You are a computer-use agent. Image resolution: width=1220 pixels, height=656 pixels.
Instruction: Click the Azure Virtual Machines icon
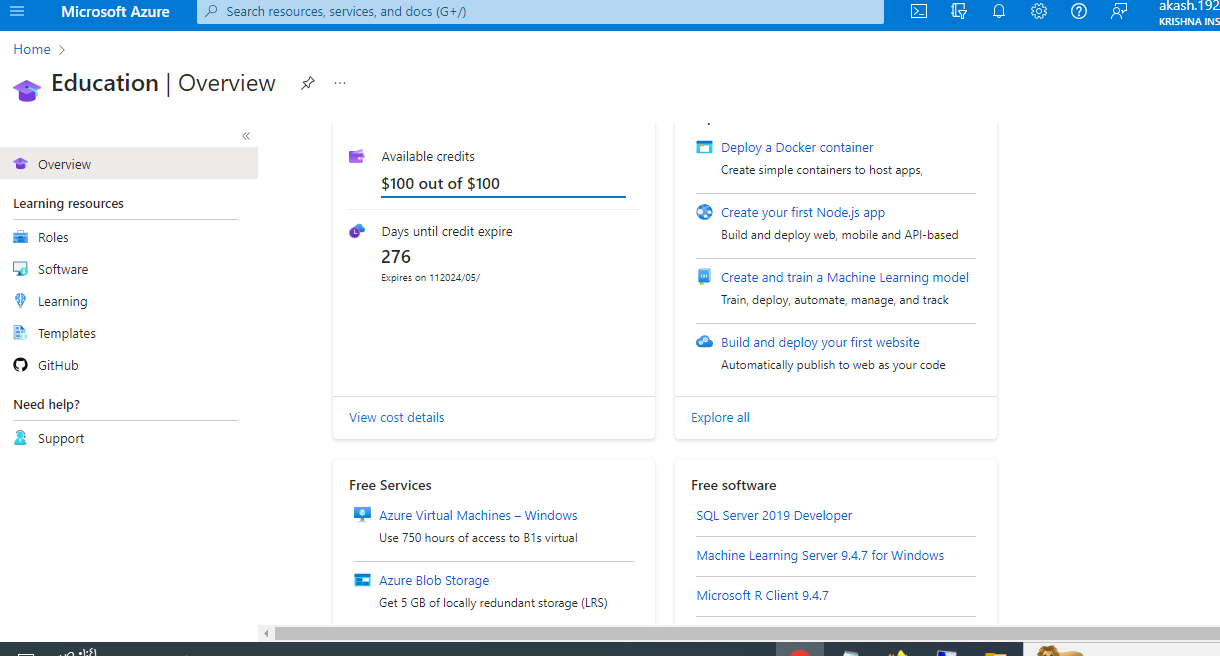(x=362, y=515)
